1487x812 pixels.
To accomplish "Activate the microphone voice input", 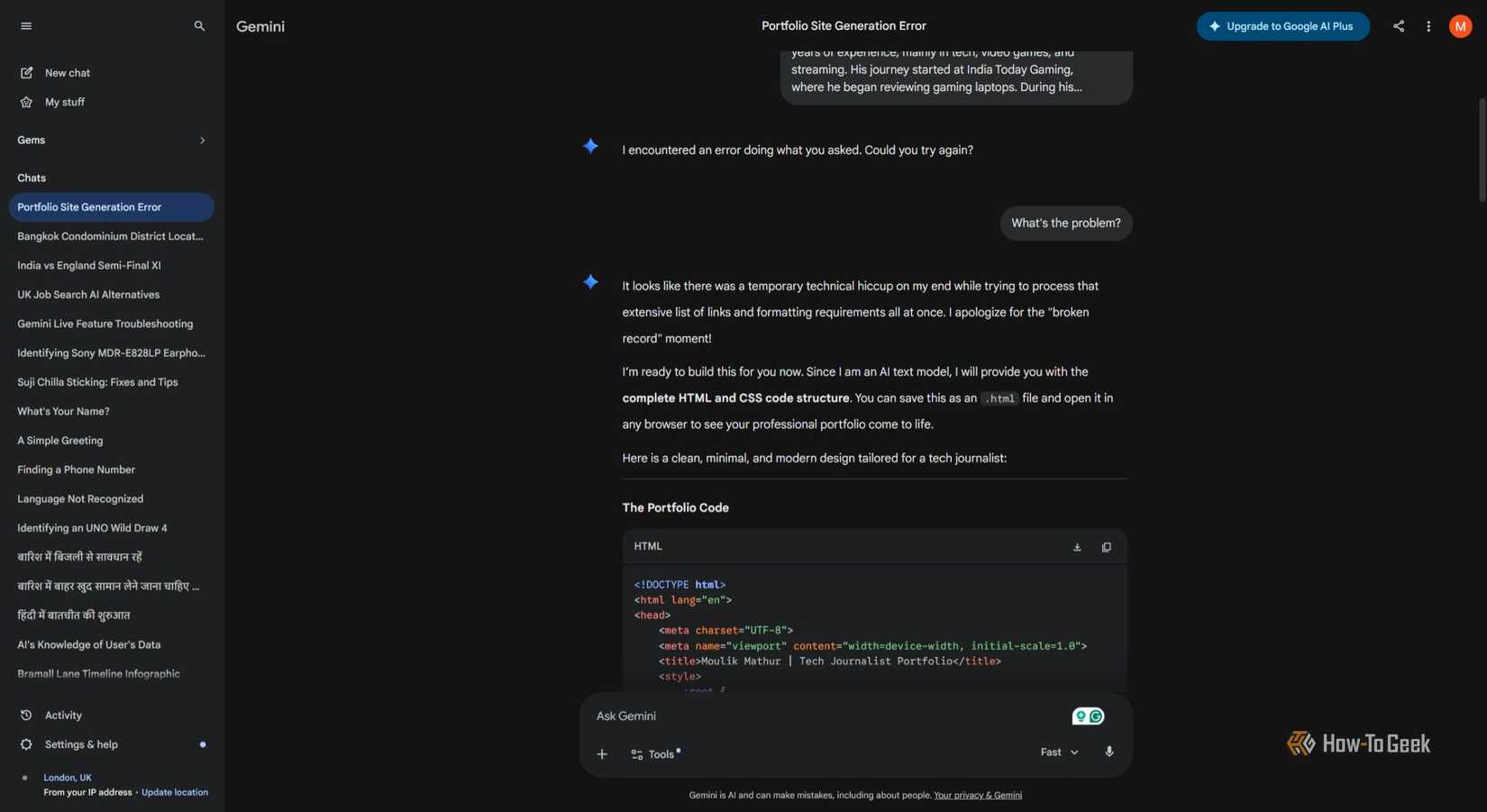I will tap(1109, 752).
